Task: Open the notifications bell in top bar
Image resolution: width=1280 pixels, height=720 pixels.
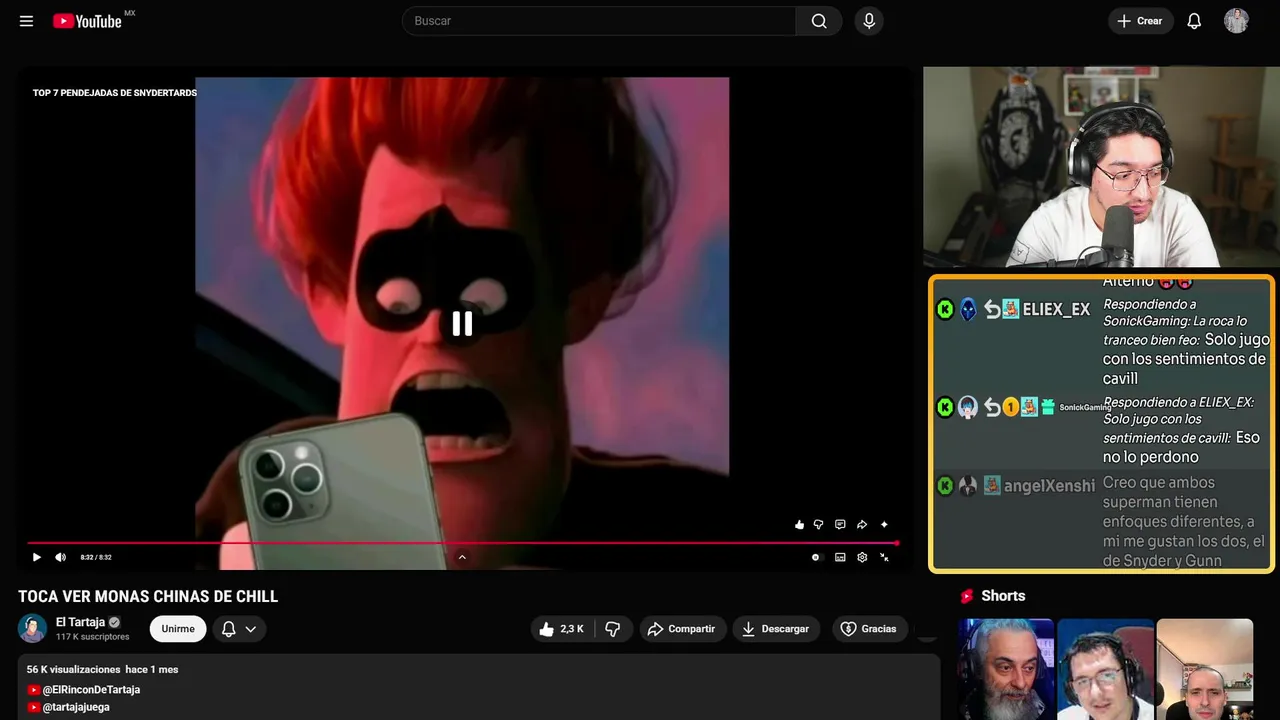Action: click(x=1194, y=21)
